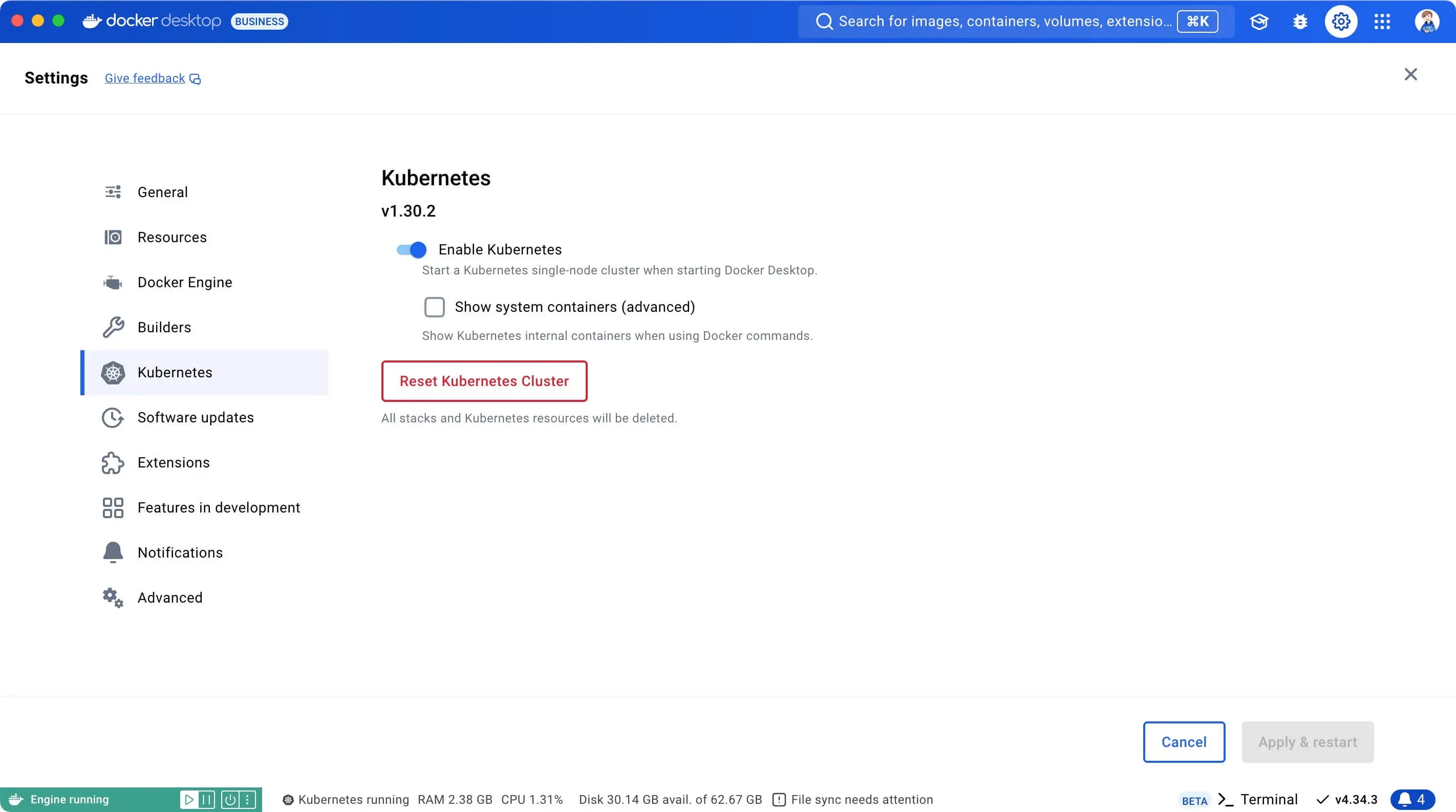Click the search magnifier icon
Viewport: 1456px width, 812px height.
(824, 22)
